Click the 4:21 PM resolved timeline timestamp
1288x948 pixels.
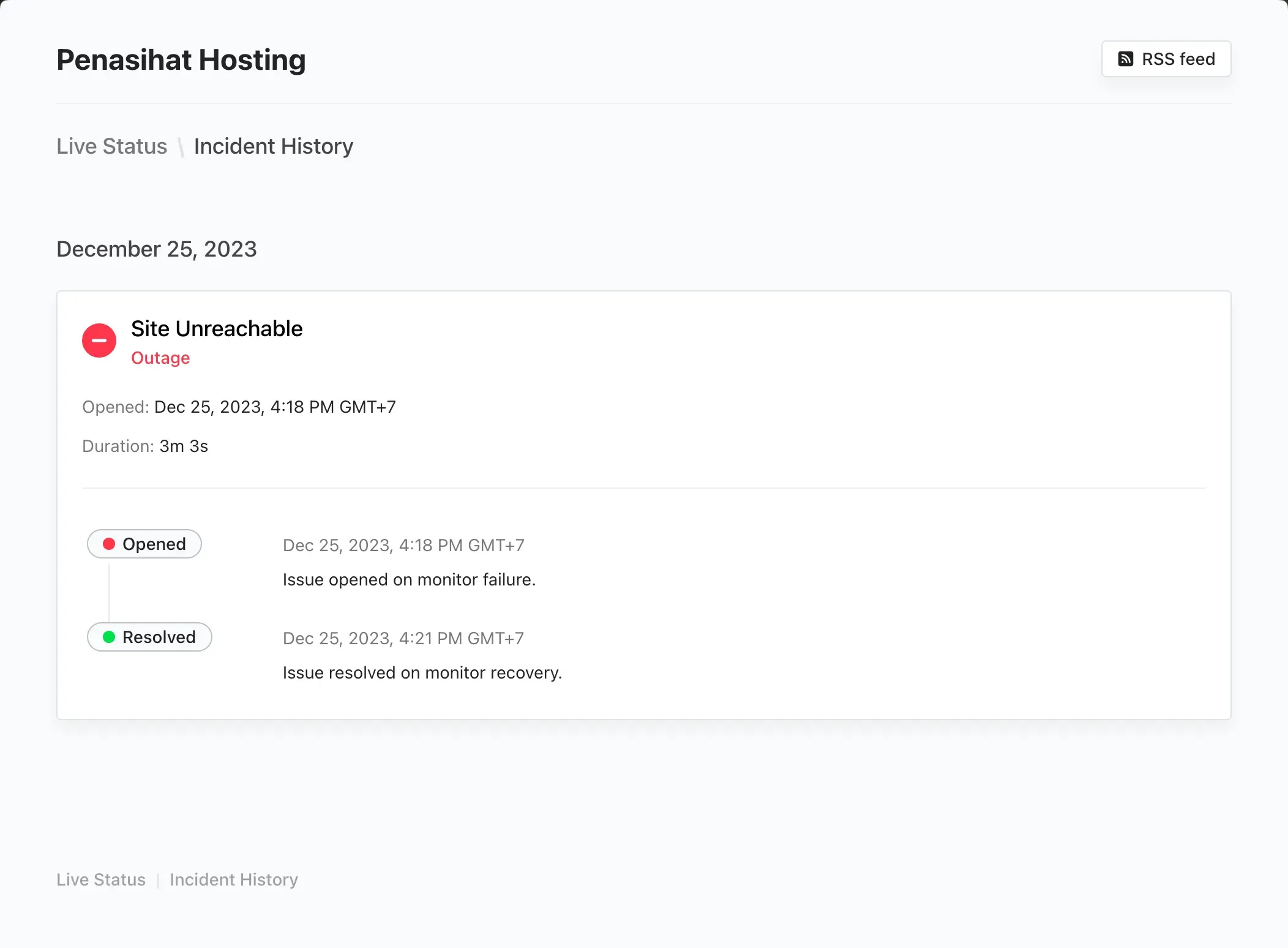[403, 638]
